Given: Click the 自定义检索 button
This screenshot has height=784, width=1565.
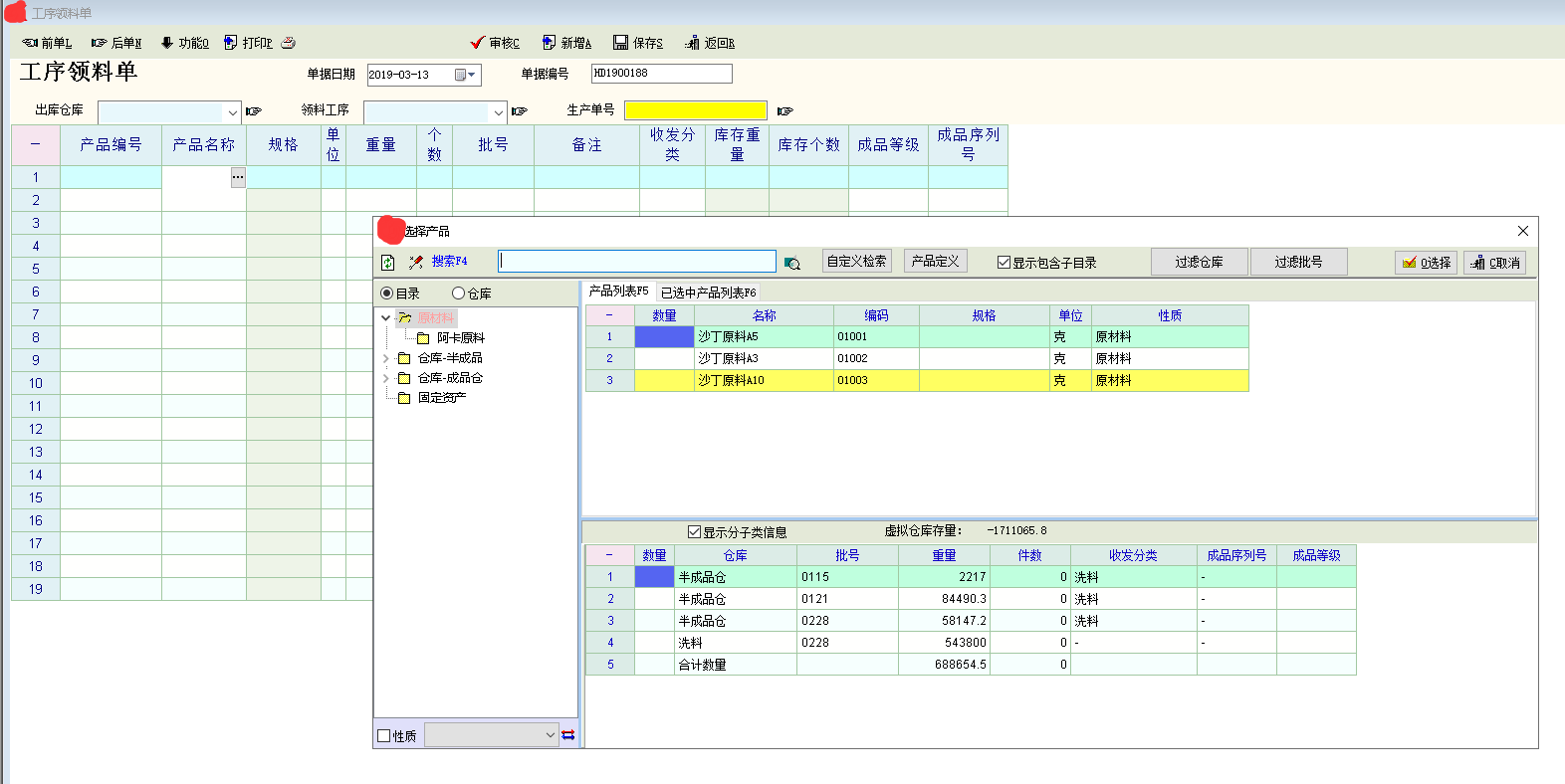Looking at the screenshot, I should [856, 261].
